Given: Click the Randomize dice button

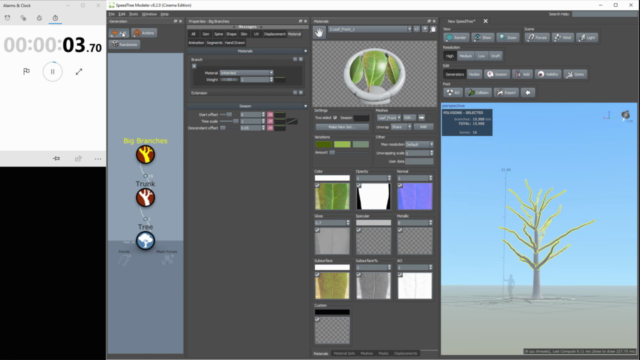Looking at the screenshot, I should [124, 44].
